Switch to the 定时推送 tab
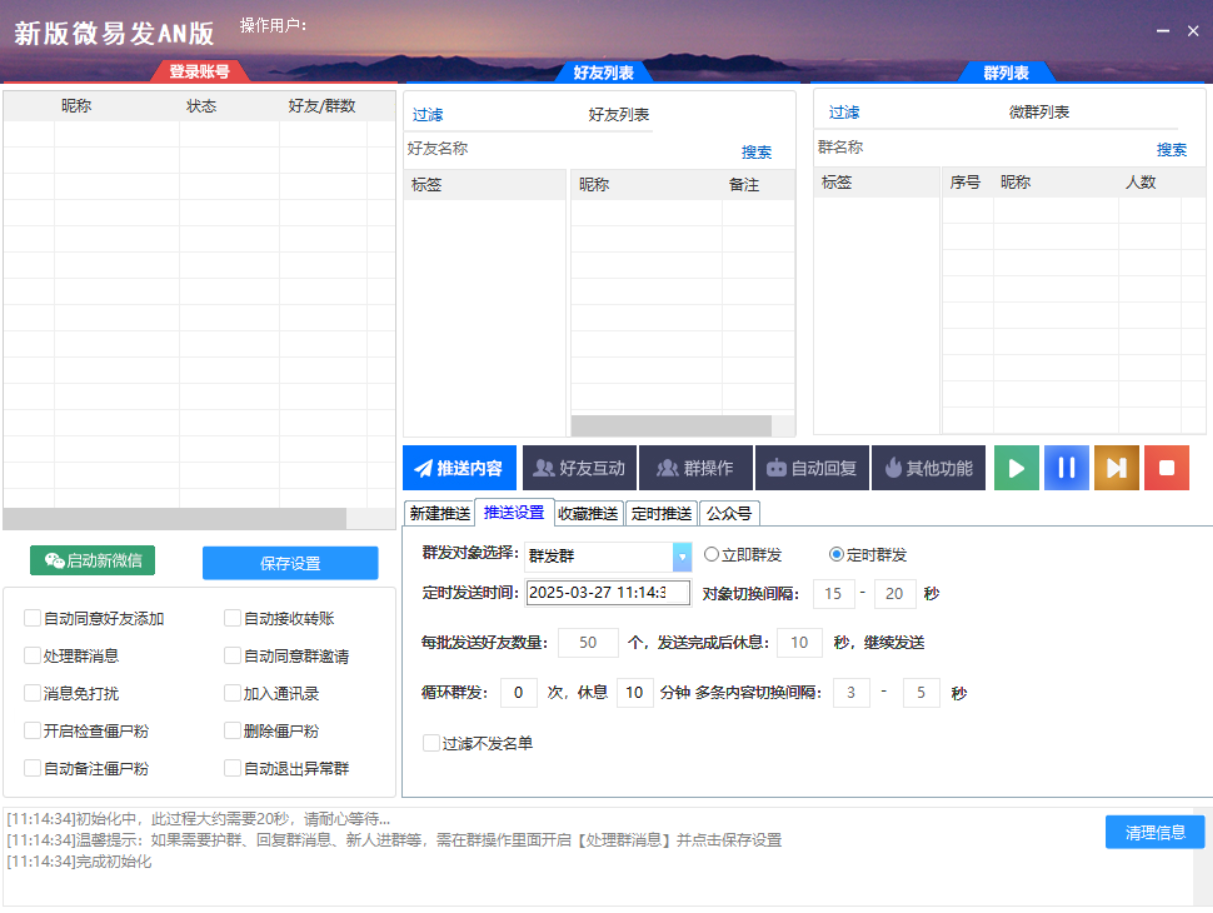Viewport: 1213px width, 913px height. (x=661, y=514)
